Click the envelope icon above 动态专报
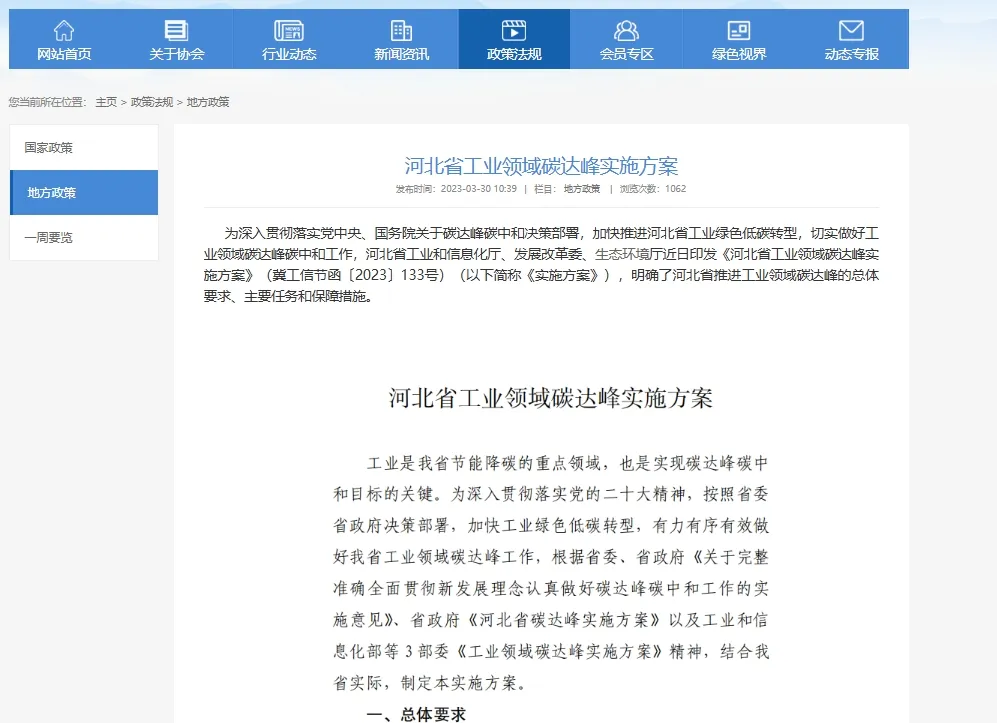This screenshot has height=723, width=997. [851, 31]
